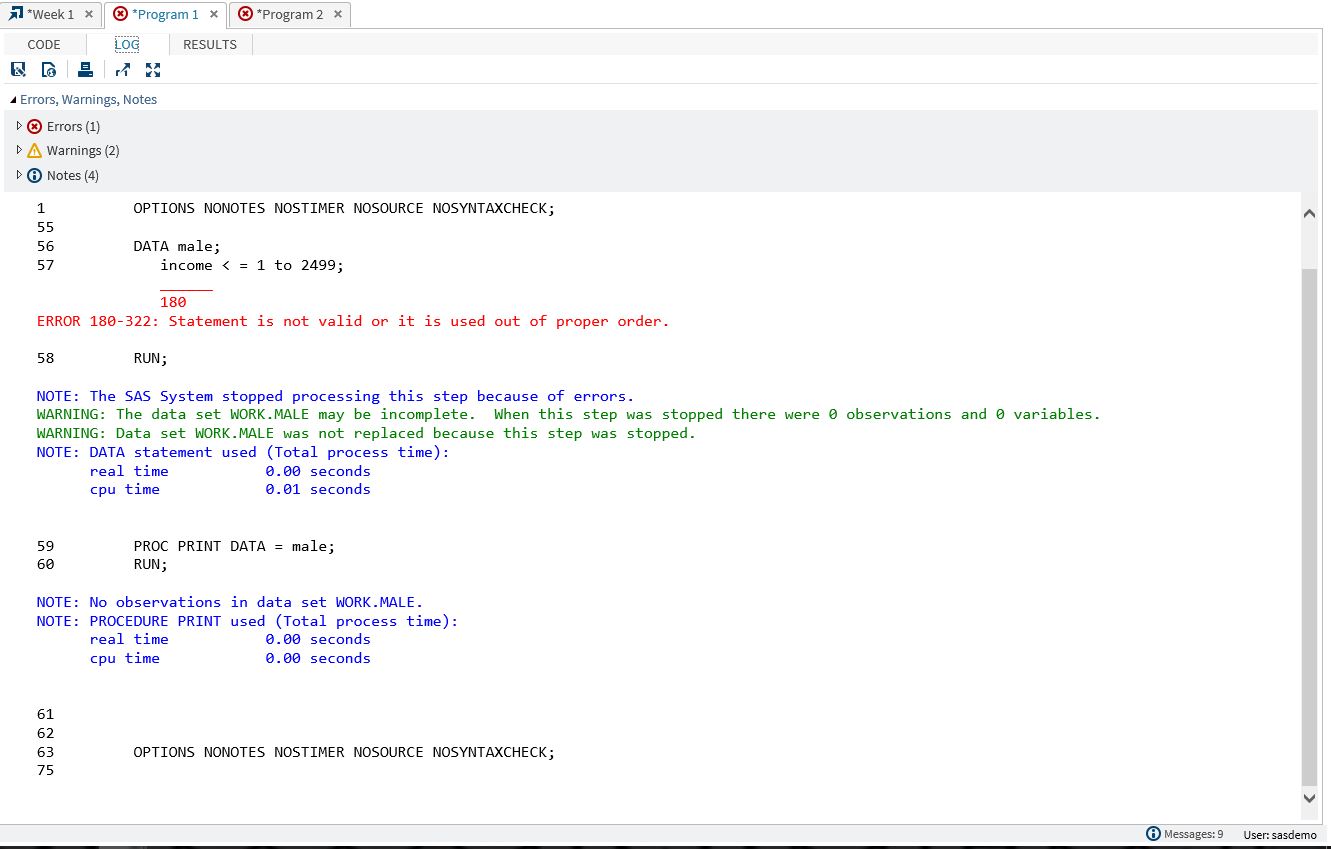Viewport: 1331px width, 849px height.
Task: Open the Week 1 program tab
Action: click(x=49, y=14)
